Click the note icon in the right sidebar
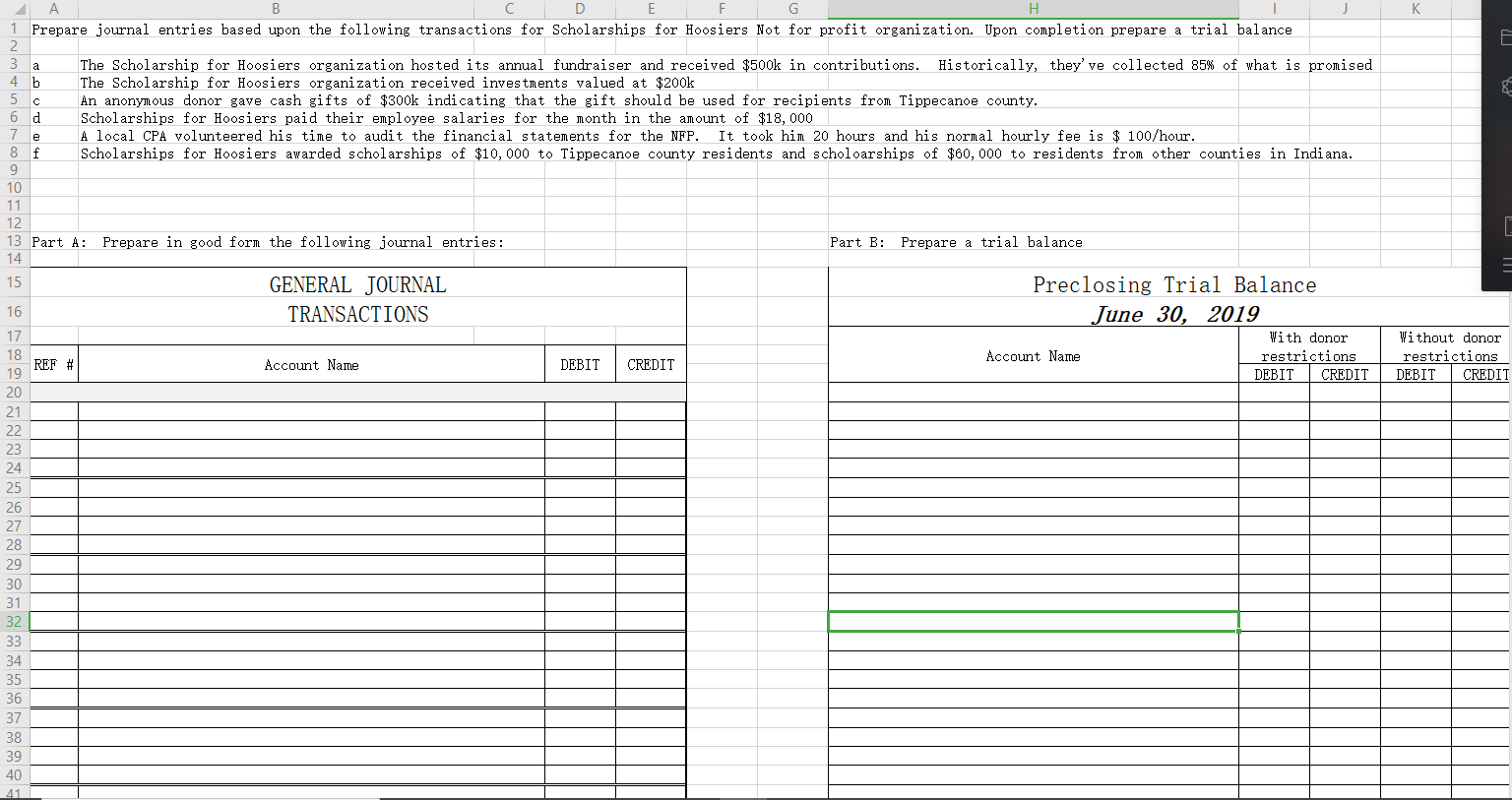This screenshot has height=800, width=1512. pyautogui.click(x=1505, y=225)
